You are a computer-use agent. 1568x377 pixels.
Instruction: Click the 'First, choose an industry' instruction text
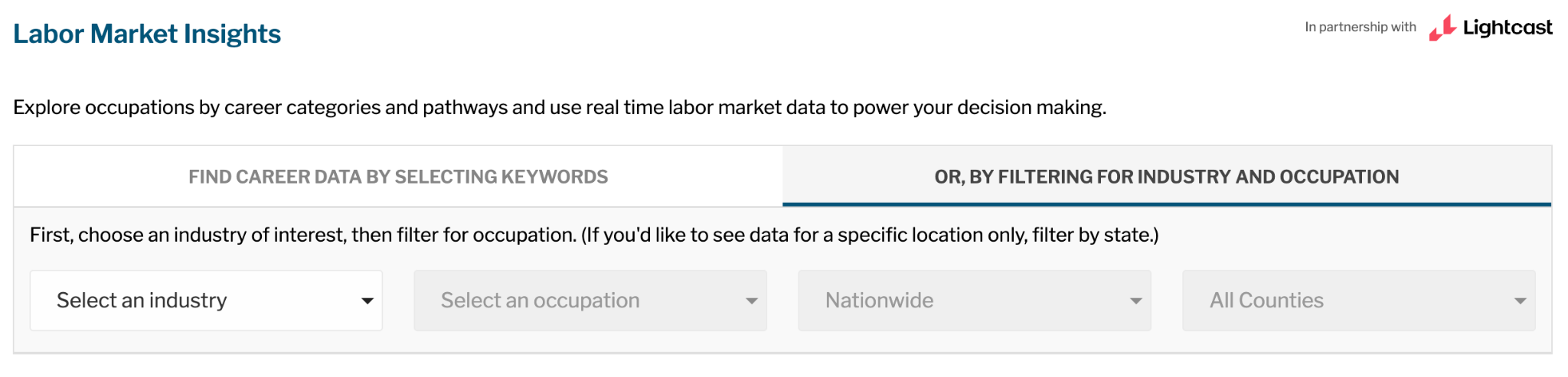[302, 235]
